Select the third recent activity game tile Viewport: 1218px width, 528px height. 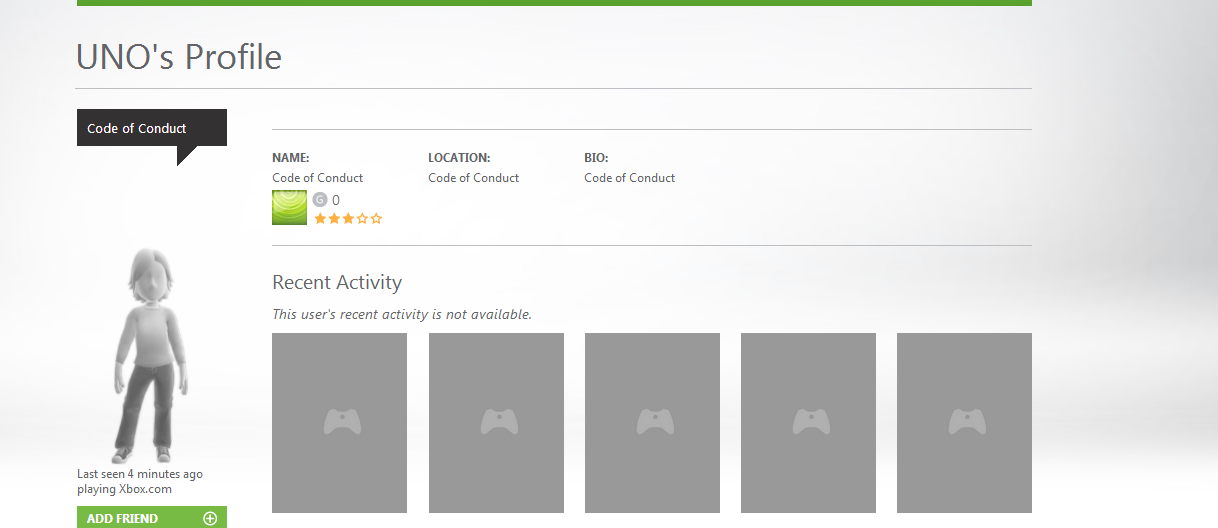pyautogui.click(x=652, y=423)
